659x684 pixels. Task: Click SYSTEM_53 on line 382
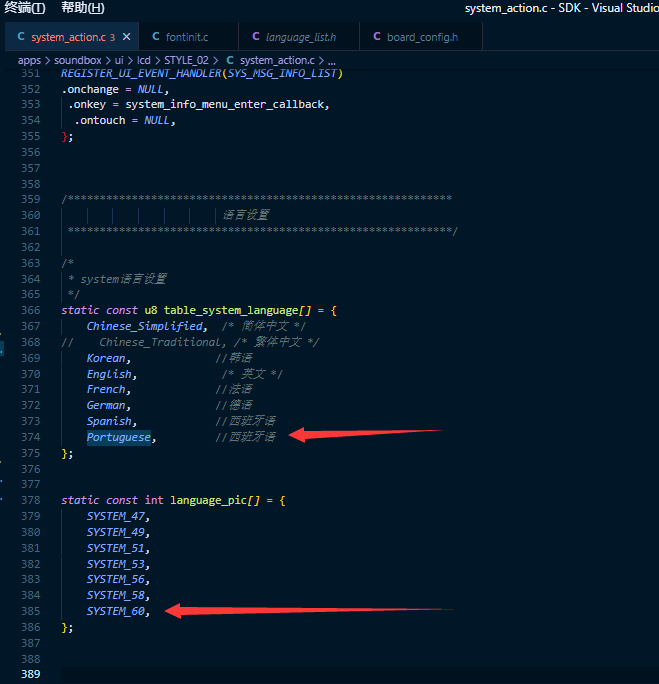tap(116, 564)
